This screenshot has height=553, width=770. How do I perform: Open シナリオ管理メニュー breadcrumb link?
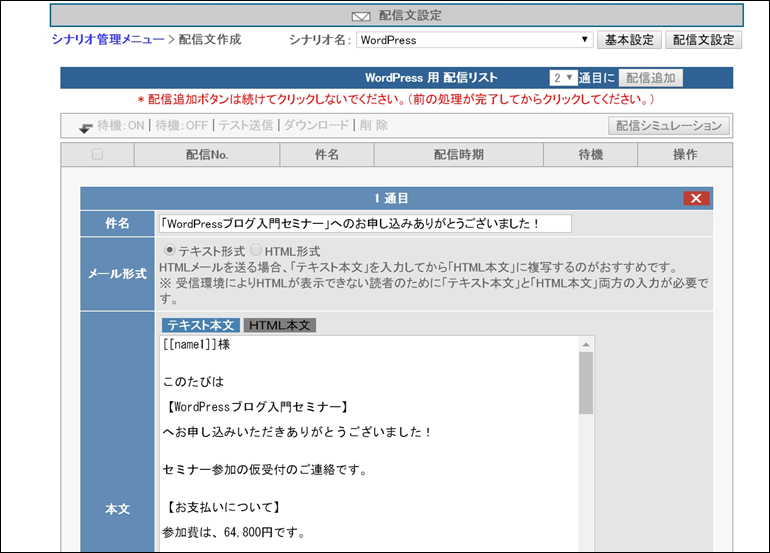pyautogui.click(x=108, y=39)
